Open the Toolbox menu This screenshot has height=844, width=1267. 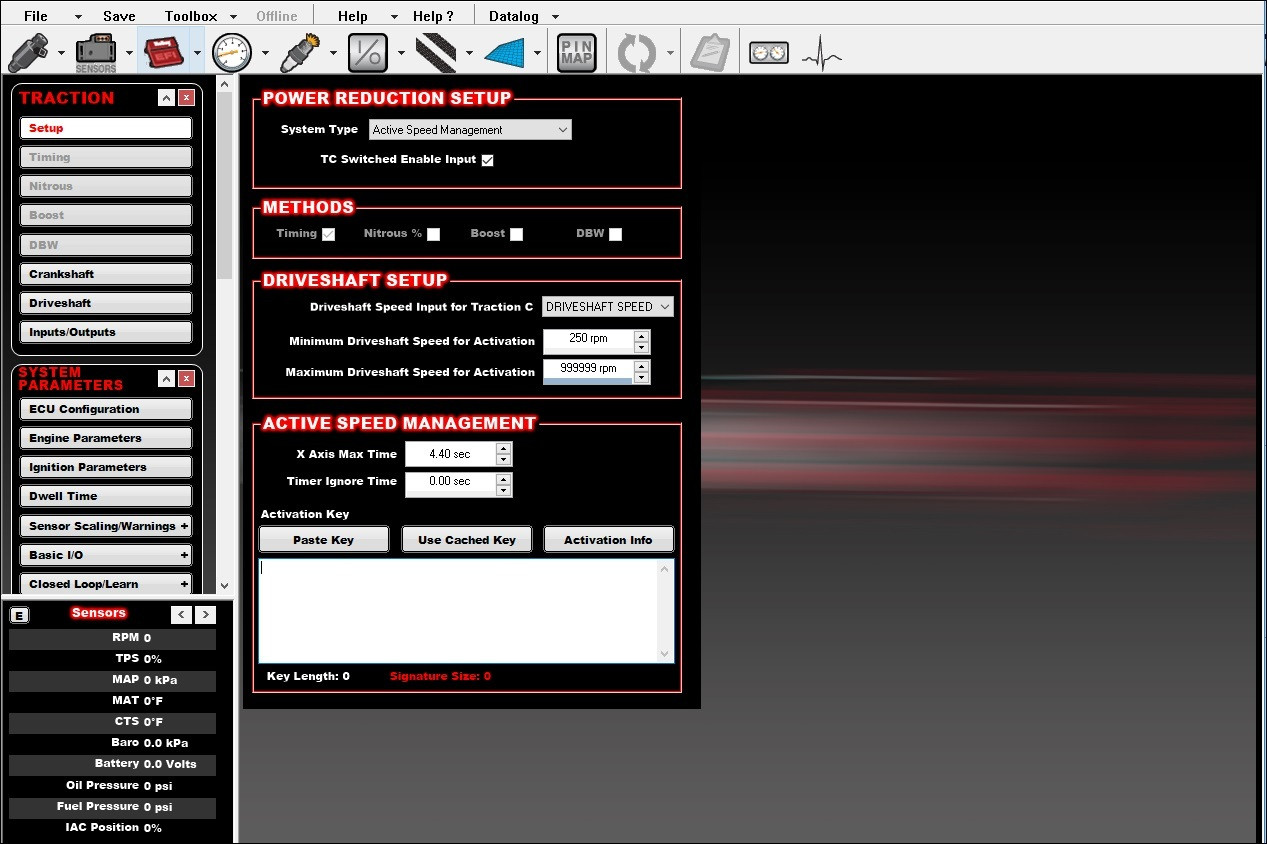(x=190, y=15)
